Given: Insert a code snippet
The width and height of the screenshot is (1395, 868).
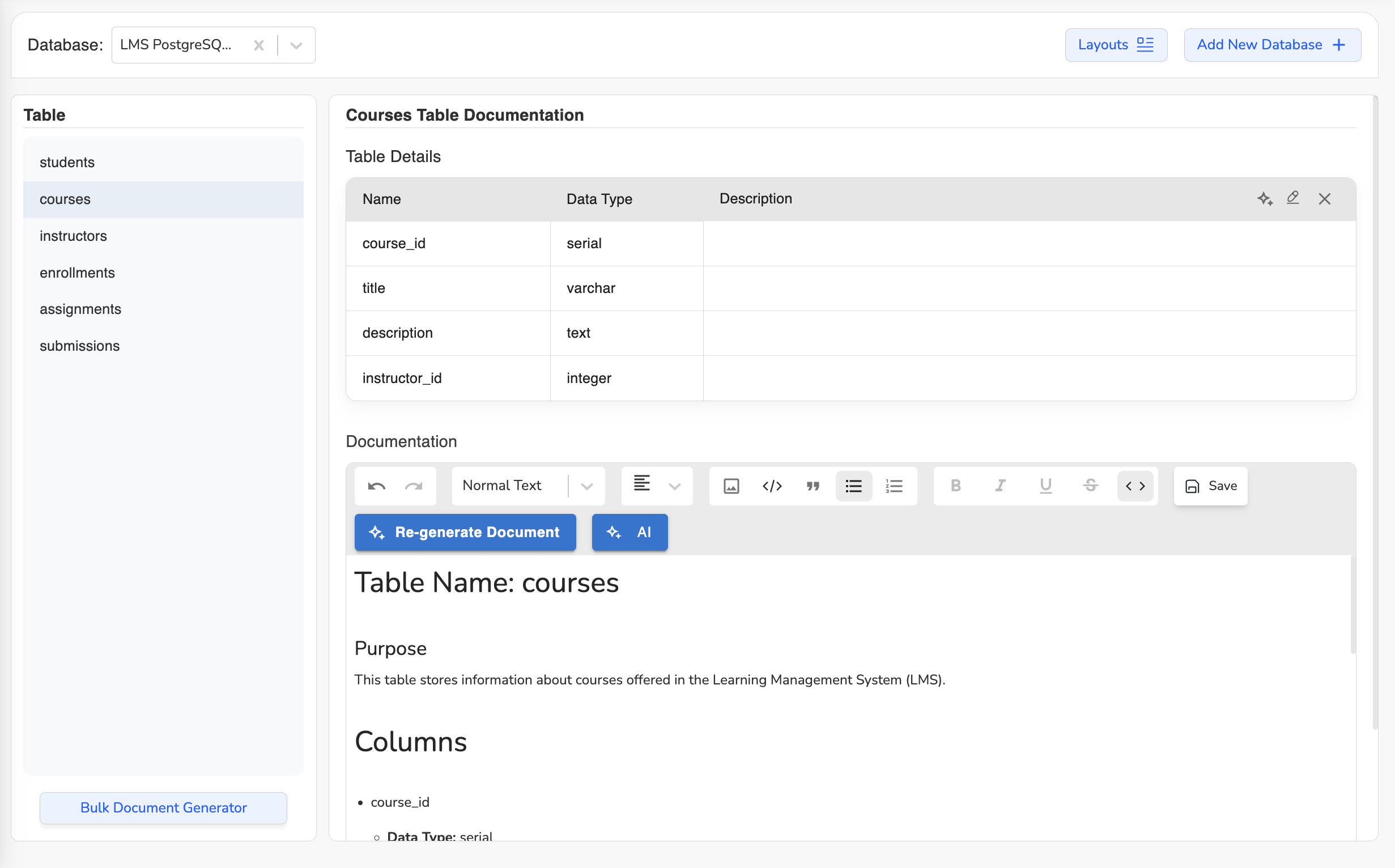Looking at the screenshot, I should [x=772, y=486].
